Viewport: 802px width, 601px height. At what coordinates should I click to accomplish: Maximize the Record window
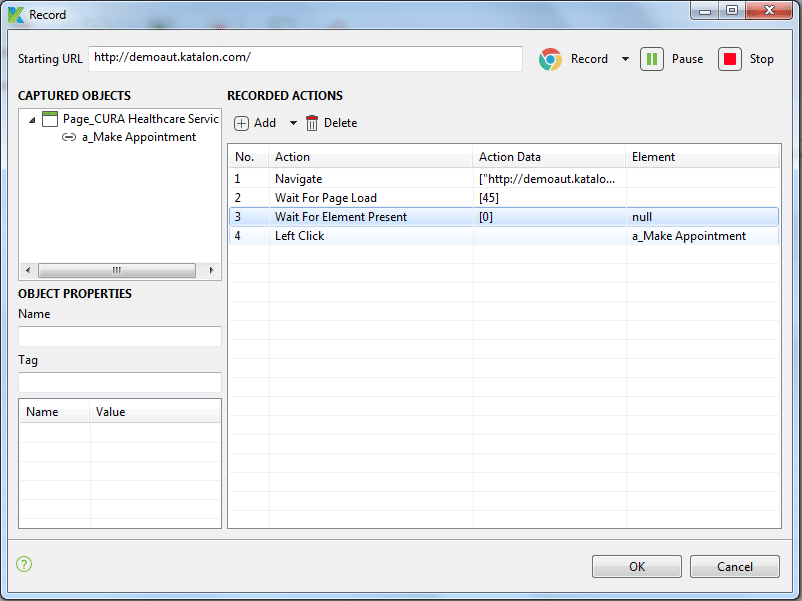(732, 11)
